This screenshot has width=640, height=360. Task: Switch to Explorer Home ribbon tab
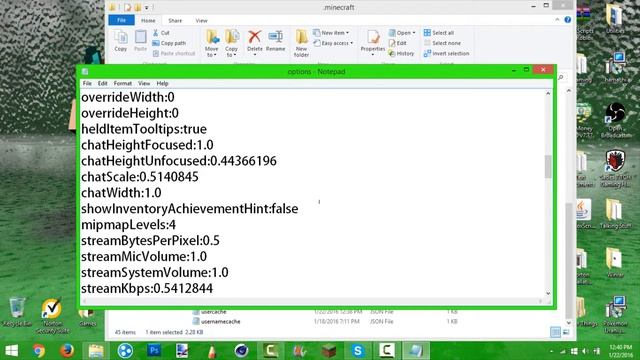148,20
